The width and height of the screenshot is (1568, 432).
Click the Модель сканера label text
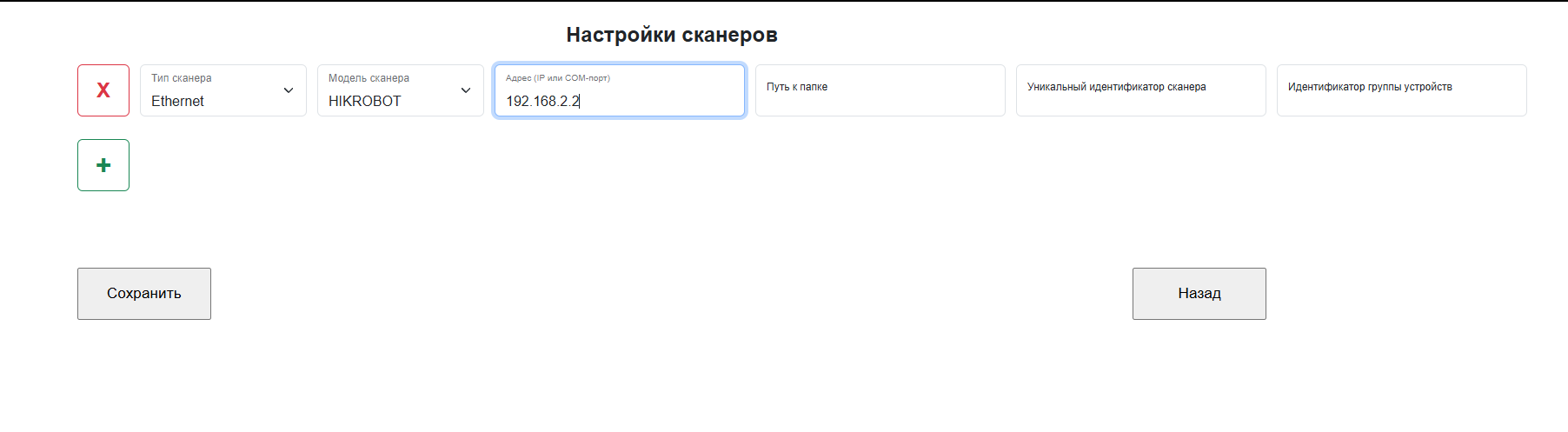point(369,78)
